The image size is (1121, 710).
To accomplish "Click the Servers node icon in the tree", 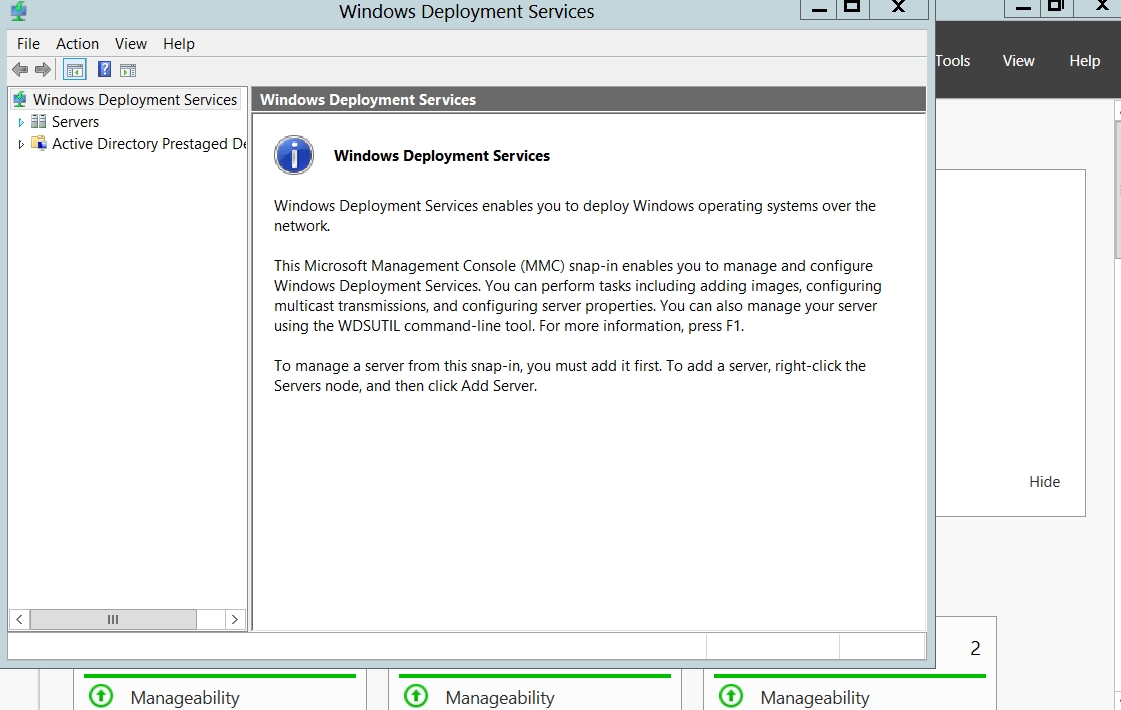I will pos(39,122).
